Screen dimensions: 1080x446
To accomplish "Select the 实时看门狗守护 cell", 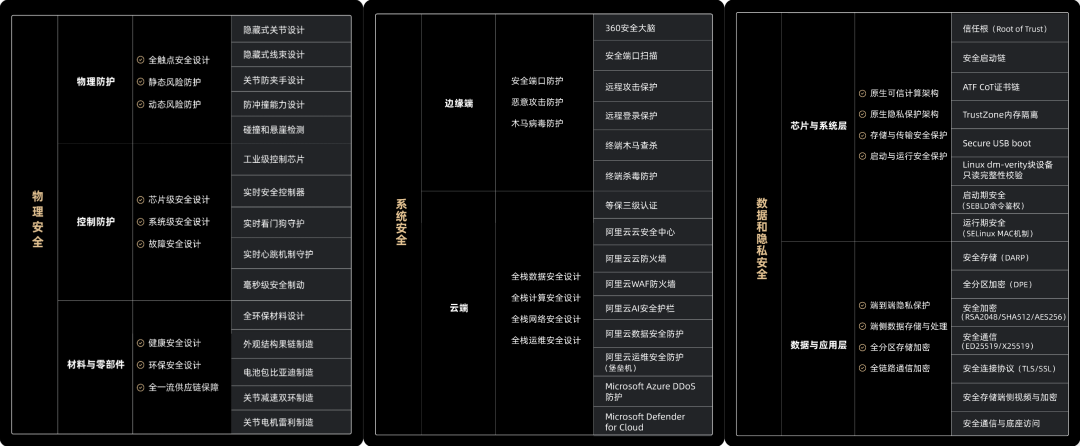I will click(291, 223).
